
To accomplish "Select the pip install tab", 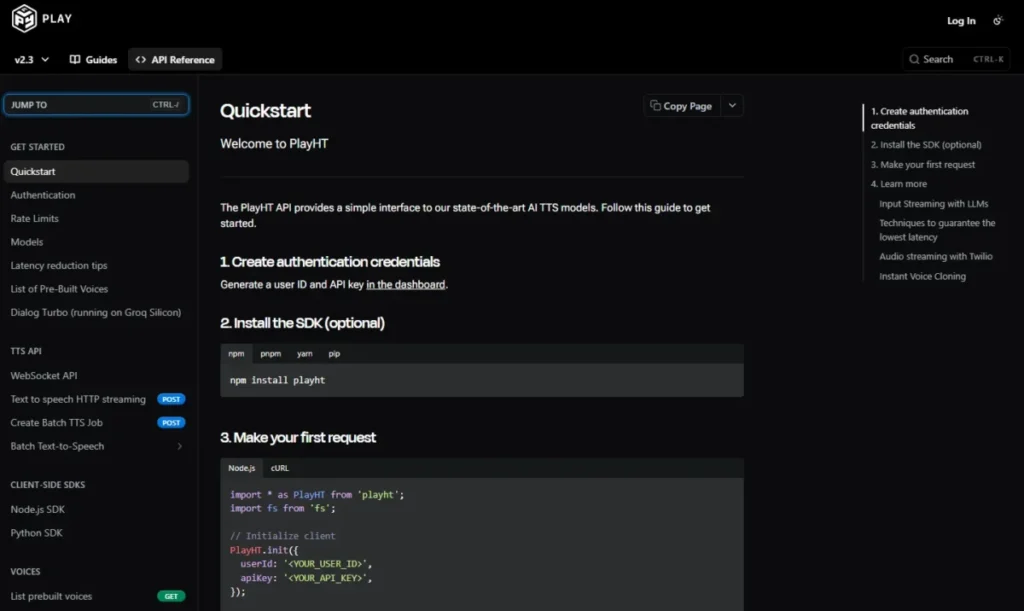I will click(334, 354).
